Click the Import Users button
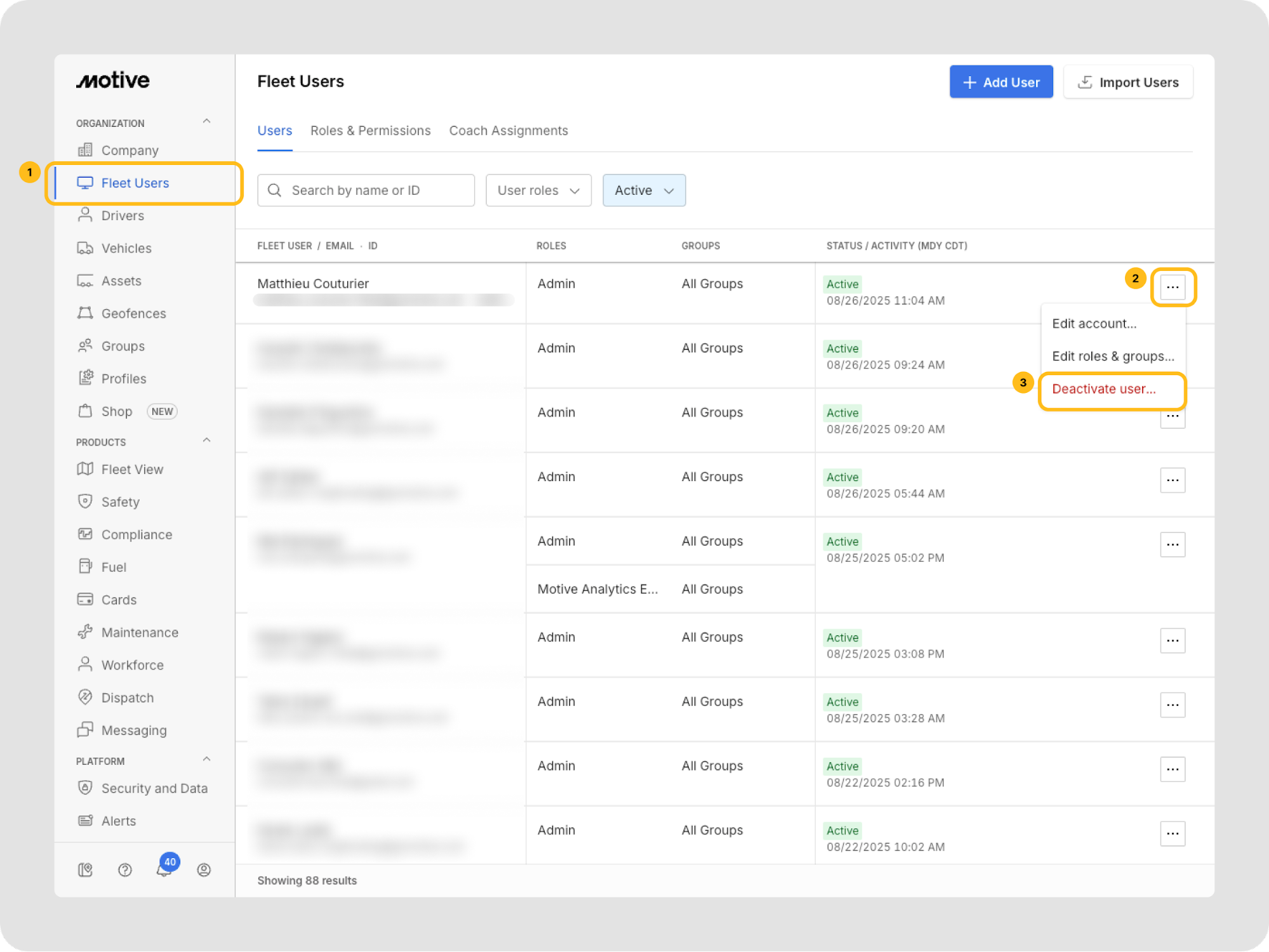Viewport: 1269px width, 952px height. coord(1128,82)
